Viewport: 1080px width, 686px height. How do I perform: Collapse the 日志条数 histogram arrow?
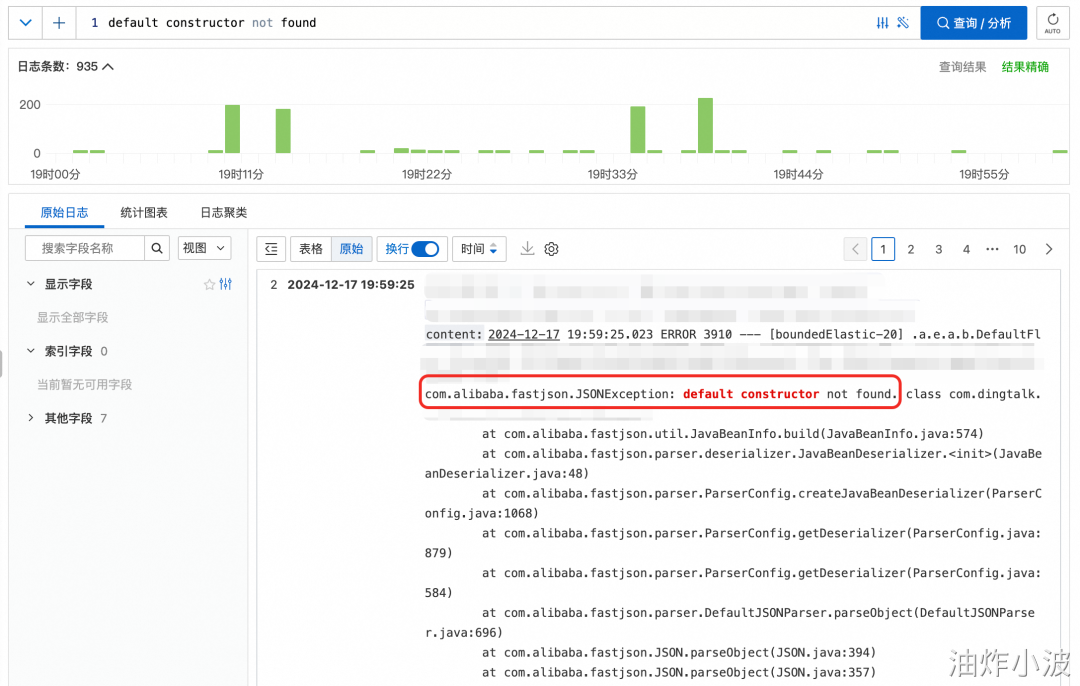tap(108, 67)
